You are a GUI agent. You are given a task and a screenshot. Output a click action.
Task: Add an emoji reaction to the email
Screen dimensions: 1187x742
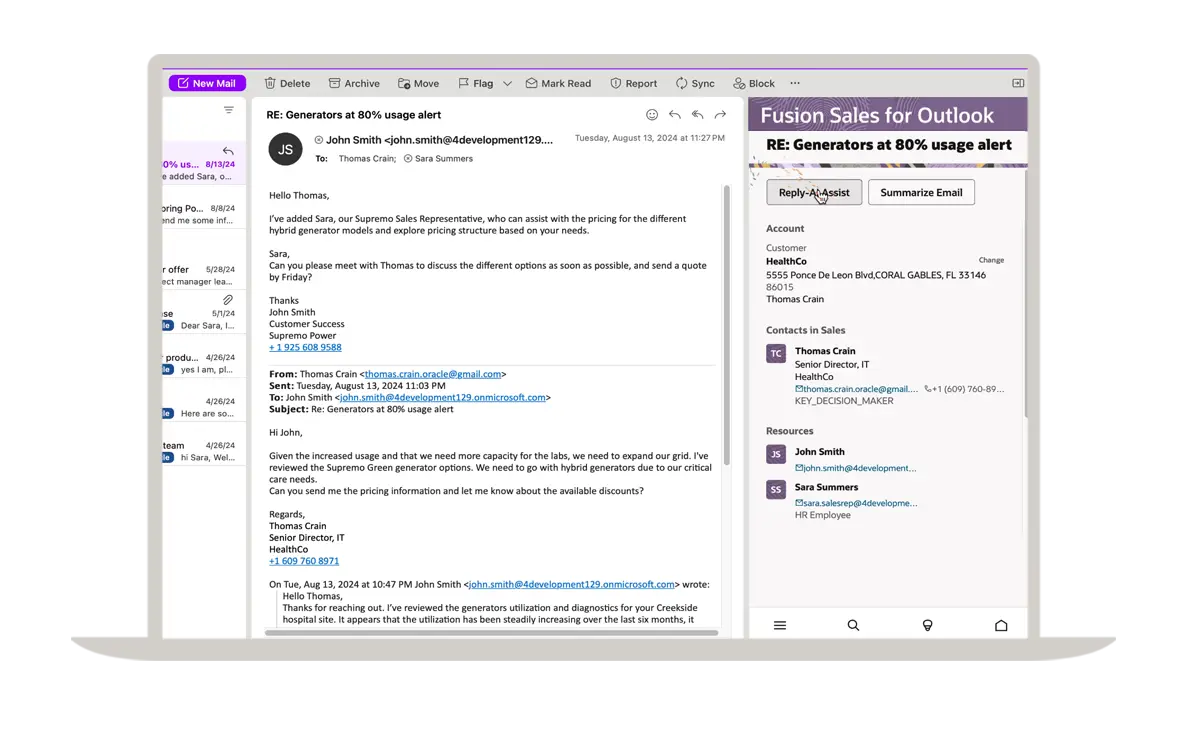tap(652, 115)
